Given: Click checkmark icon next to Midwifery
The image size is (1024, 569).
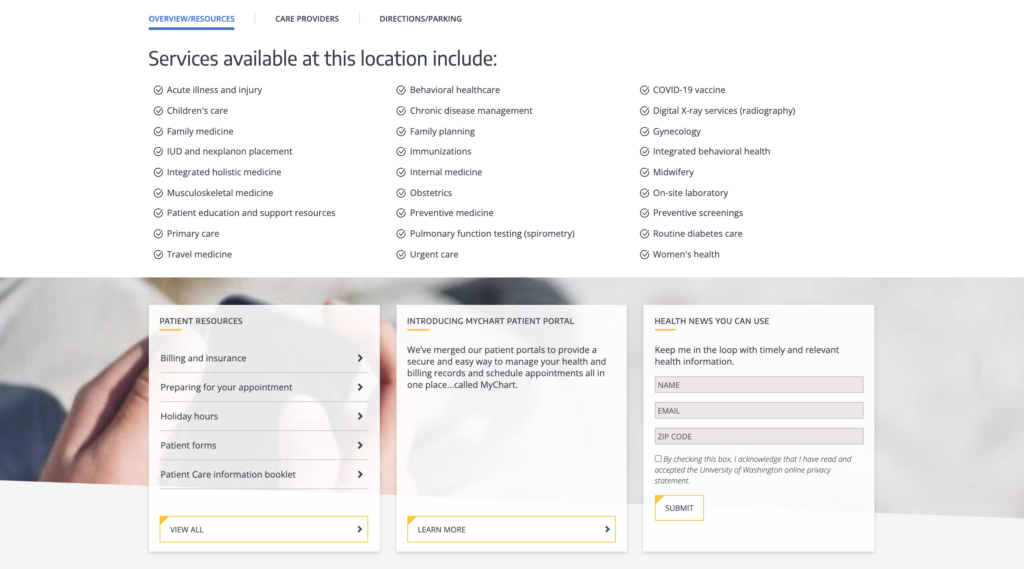Looking at the screenshot, I should point(645,172).
